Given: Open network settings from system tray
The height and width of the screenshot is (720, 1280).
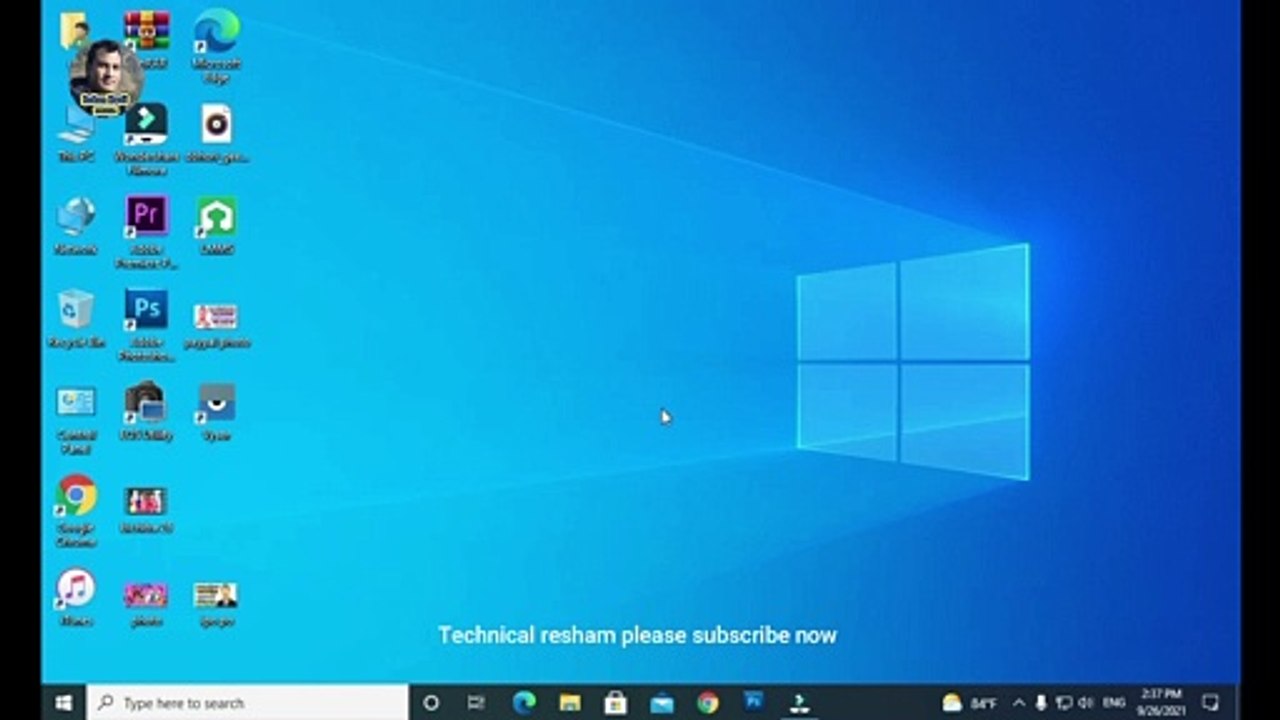Looking at the screenshot, I should 1064,703.
